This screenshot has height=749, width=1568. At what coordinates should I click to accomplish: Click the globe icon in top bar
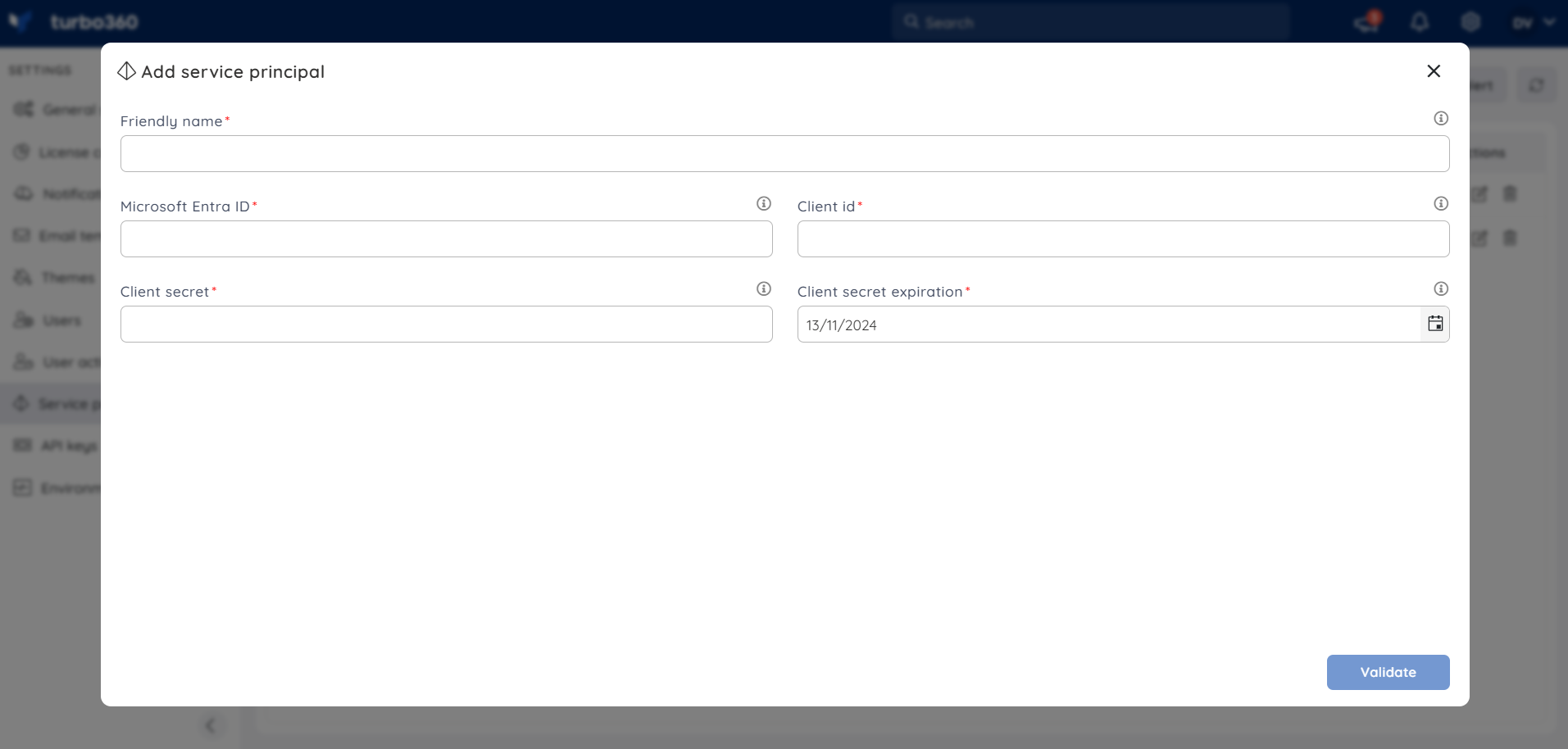1470,22
